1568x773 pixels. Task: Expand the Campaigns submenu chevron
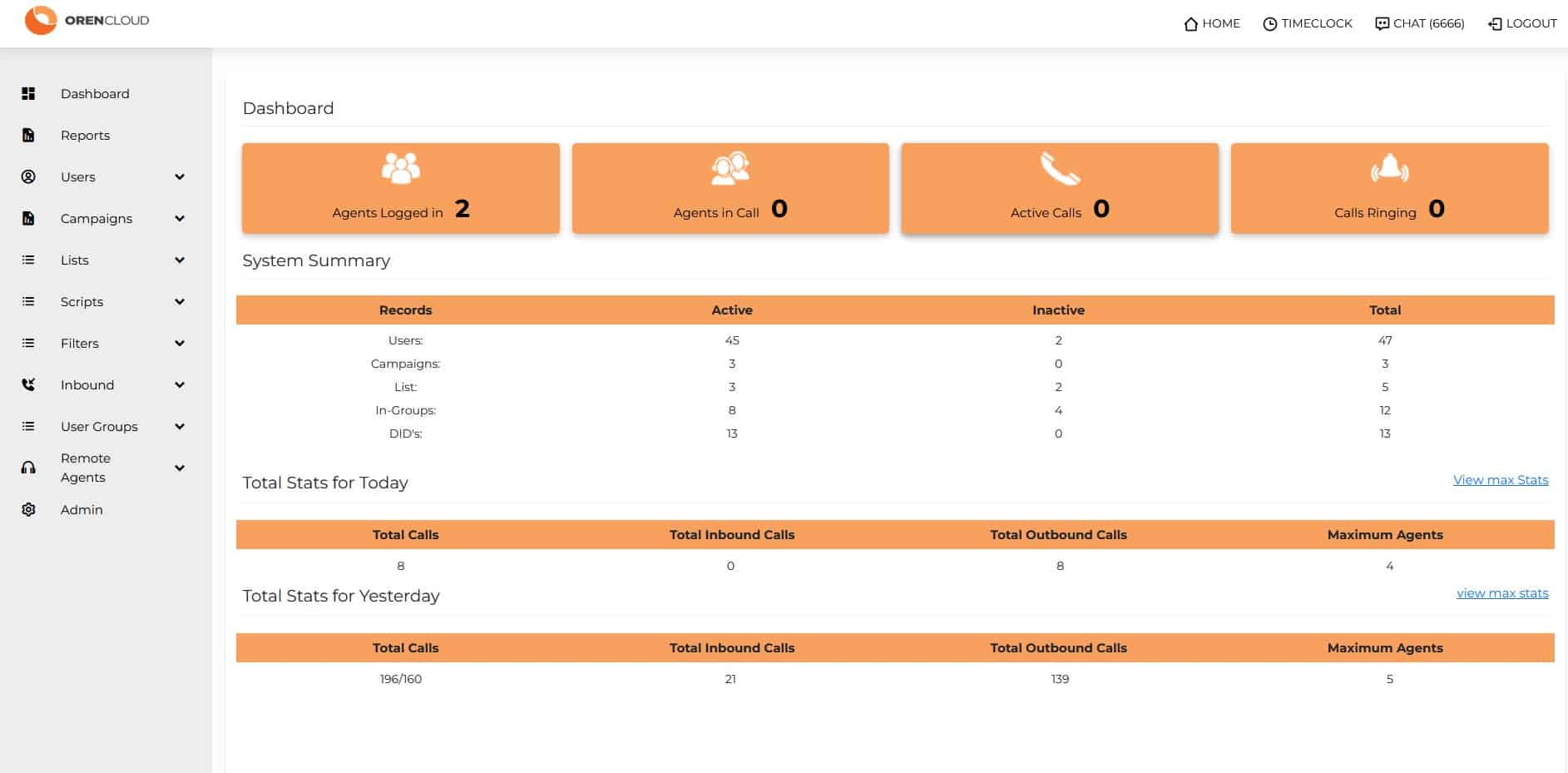(180, 219)
